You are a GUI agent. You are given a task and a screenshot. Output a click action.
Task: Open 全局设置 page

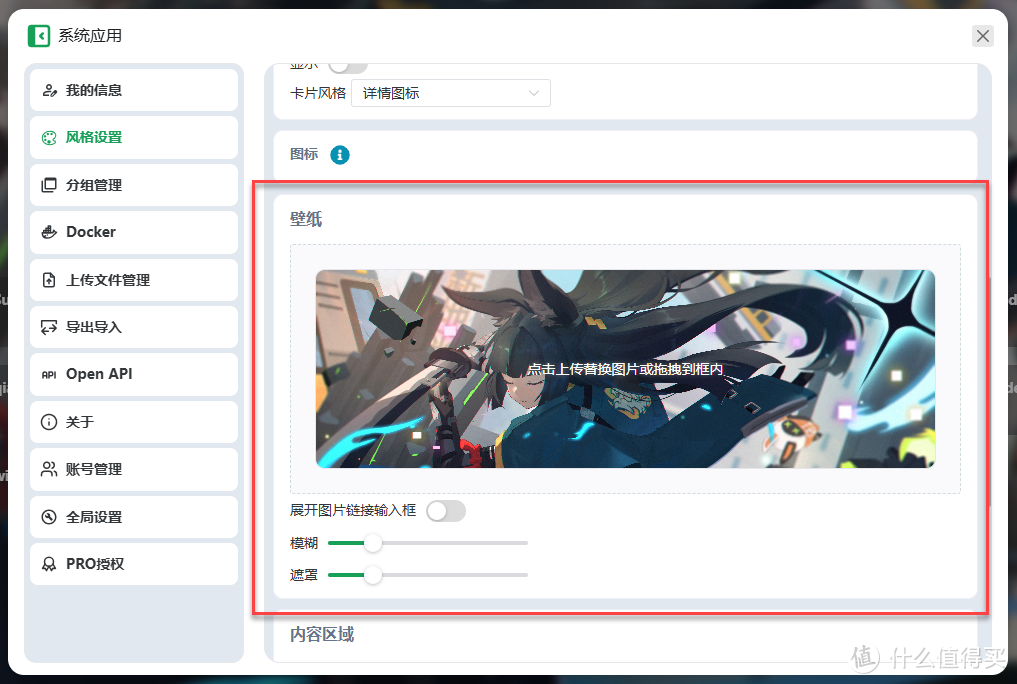134,517
